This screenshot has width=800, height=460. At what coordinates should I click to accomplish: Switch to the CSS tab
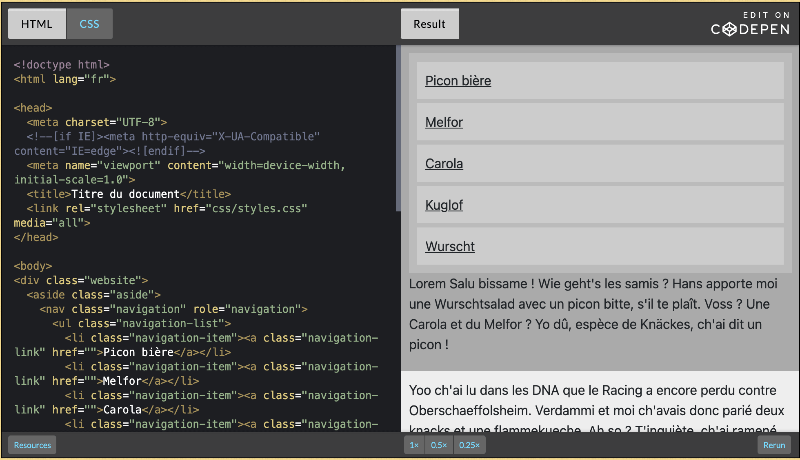[x=89, y=24]
